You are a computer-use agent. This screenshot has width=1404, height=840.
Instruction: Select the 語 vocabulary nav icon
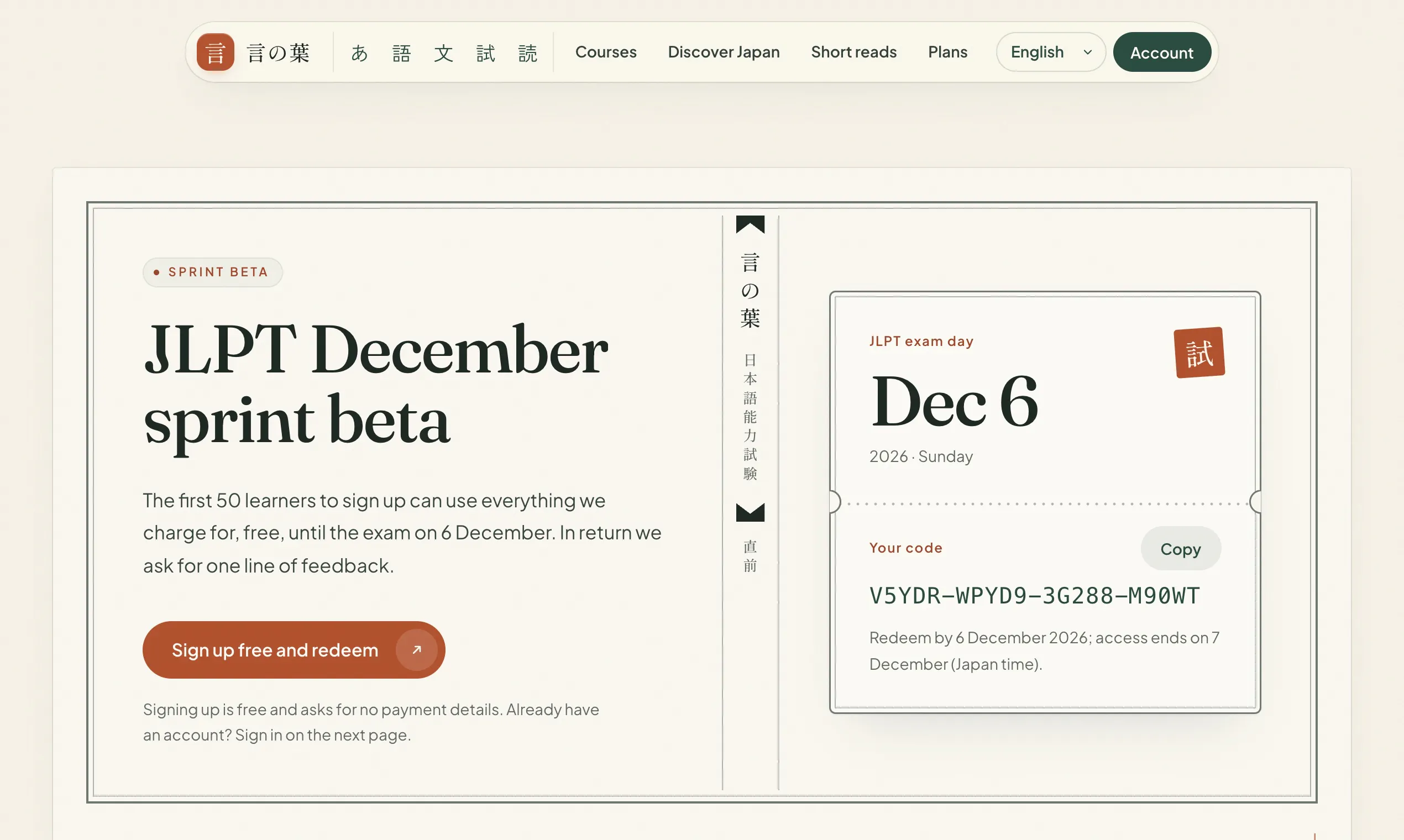click(401, 53)
